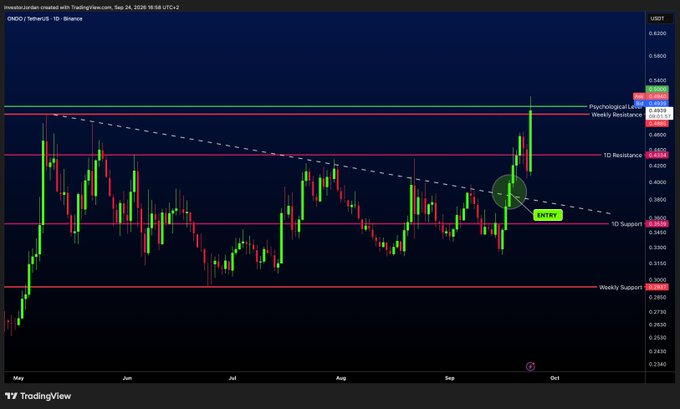Image resolution: width=680 pixels, height=409 pixels.
Task: Click the red 0.2937 price tag
Action: (657, 287)
